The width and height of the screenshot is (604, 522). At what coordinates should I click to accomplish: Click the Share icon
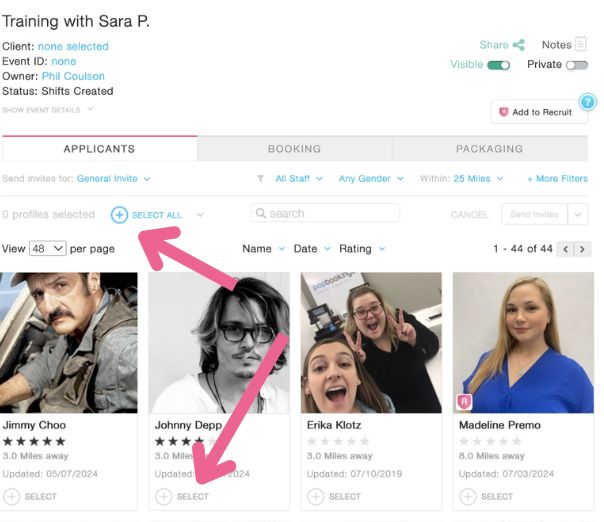coord(519,45)
